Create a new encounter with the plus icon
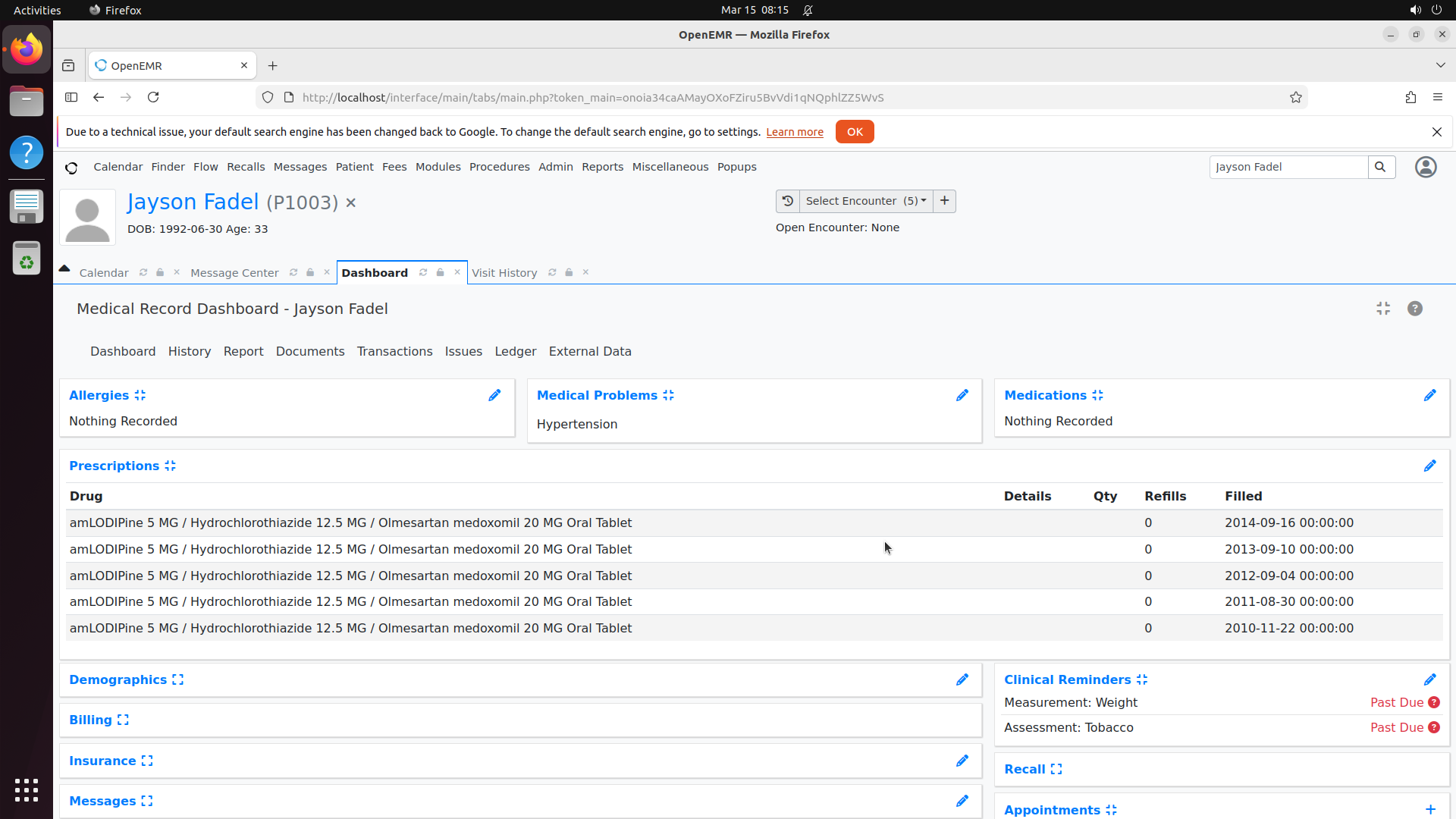This screenshot has width=1456, height=819. (x=943, y=201)
